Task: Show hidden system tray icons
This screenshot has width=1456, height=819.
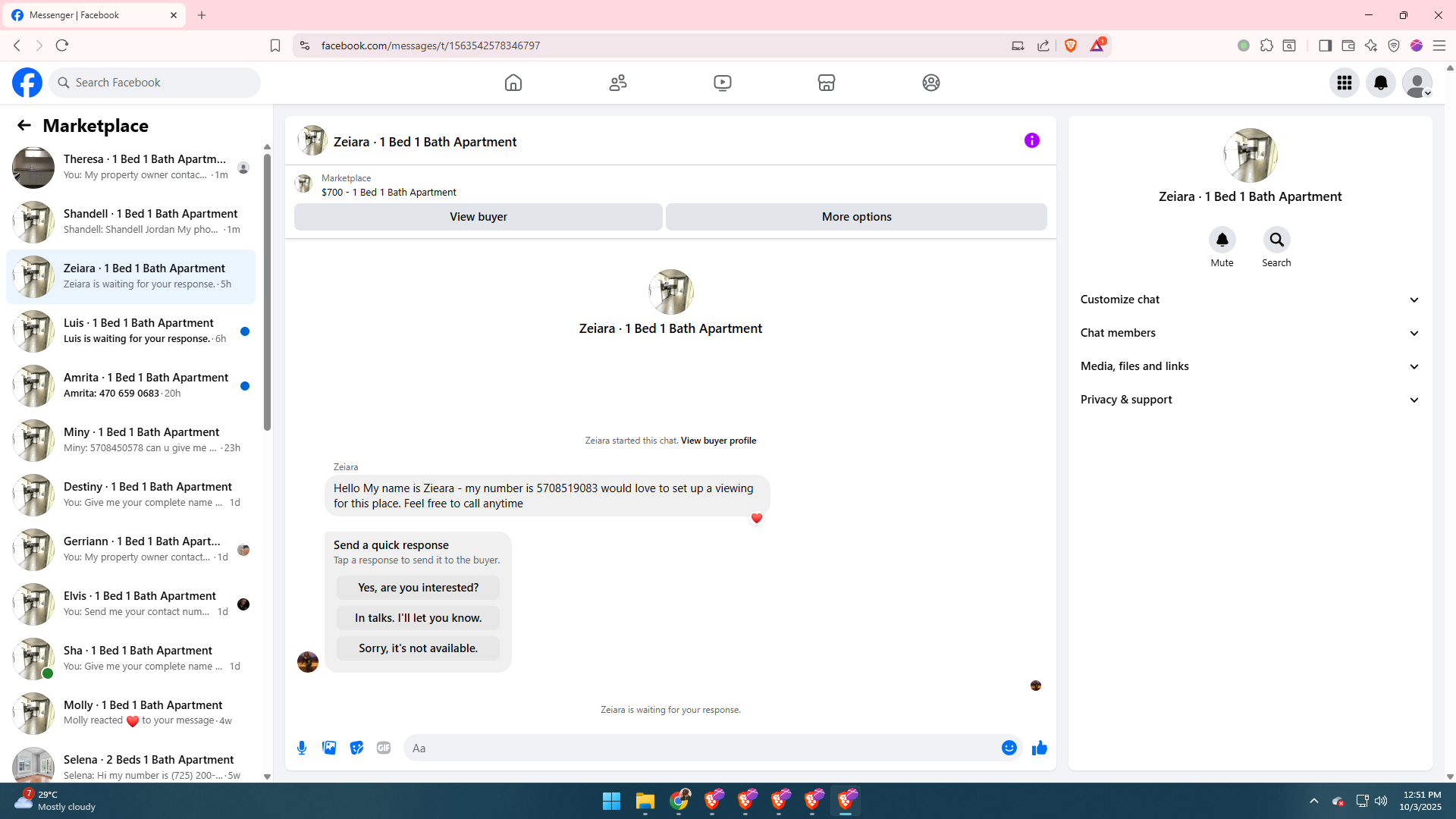Action: 1314,801
